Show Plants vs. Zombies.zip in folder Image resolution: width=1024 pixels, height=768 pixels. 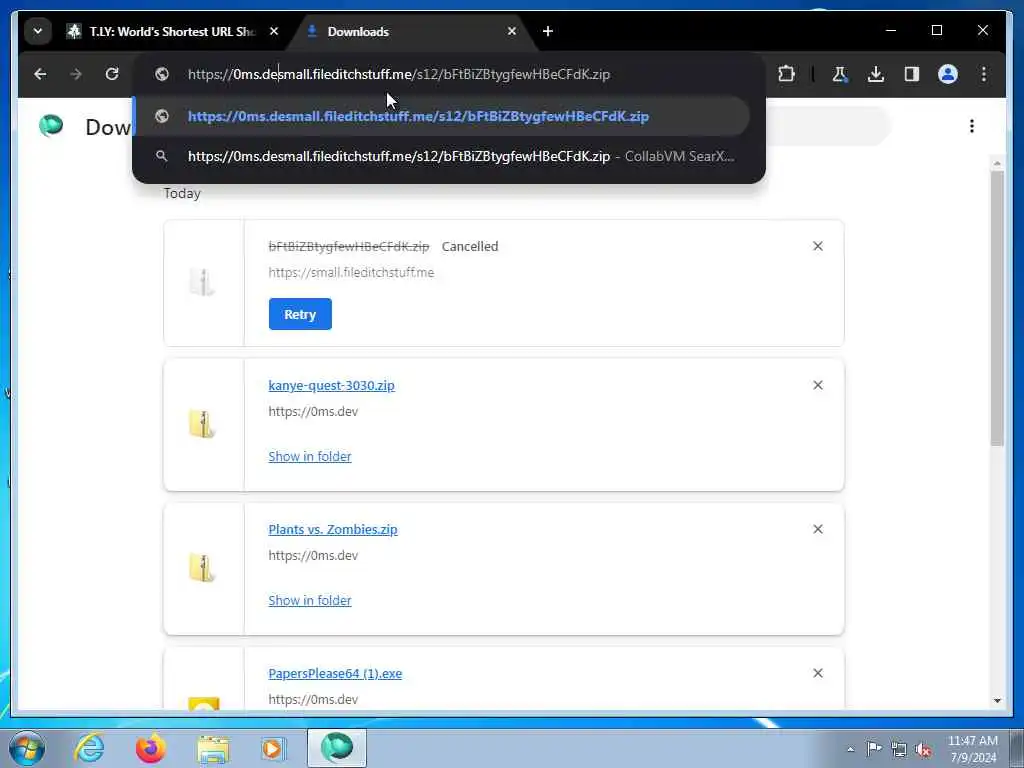point(310,600)
